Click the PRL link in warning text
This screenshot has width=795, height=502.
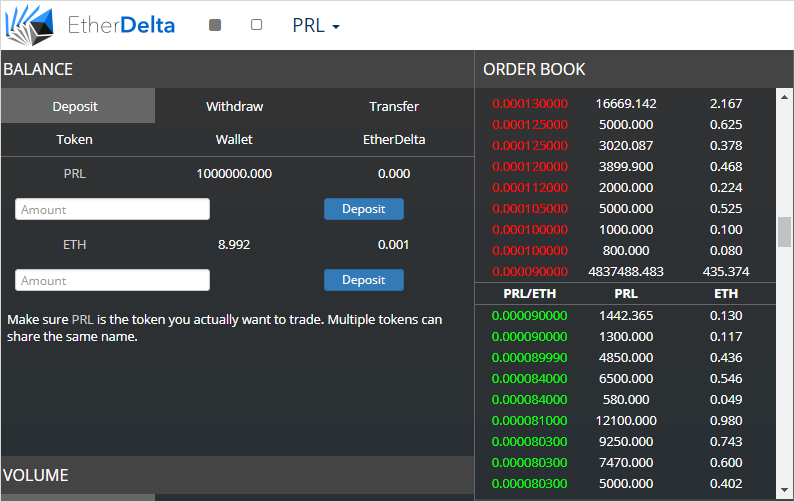coord(83,319)
